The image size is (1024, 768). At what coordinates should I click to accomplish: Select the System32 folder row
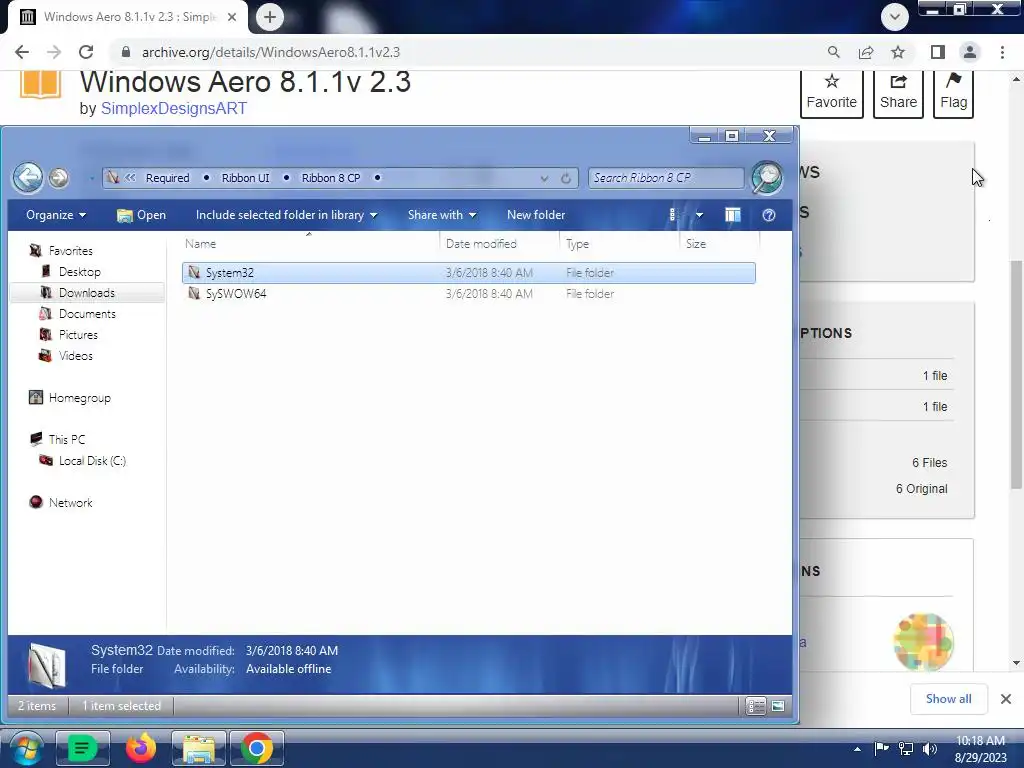[468, 272]
